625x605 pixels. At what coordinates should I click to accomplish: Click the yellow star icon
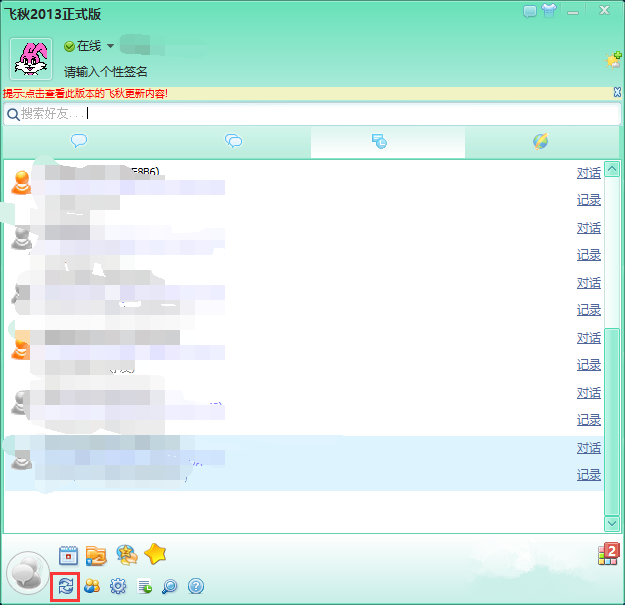tap(155, 554)
